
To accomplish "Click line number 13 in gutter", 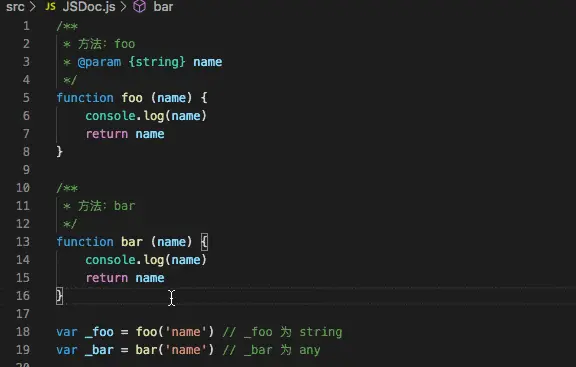I will 23,242.
